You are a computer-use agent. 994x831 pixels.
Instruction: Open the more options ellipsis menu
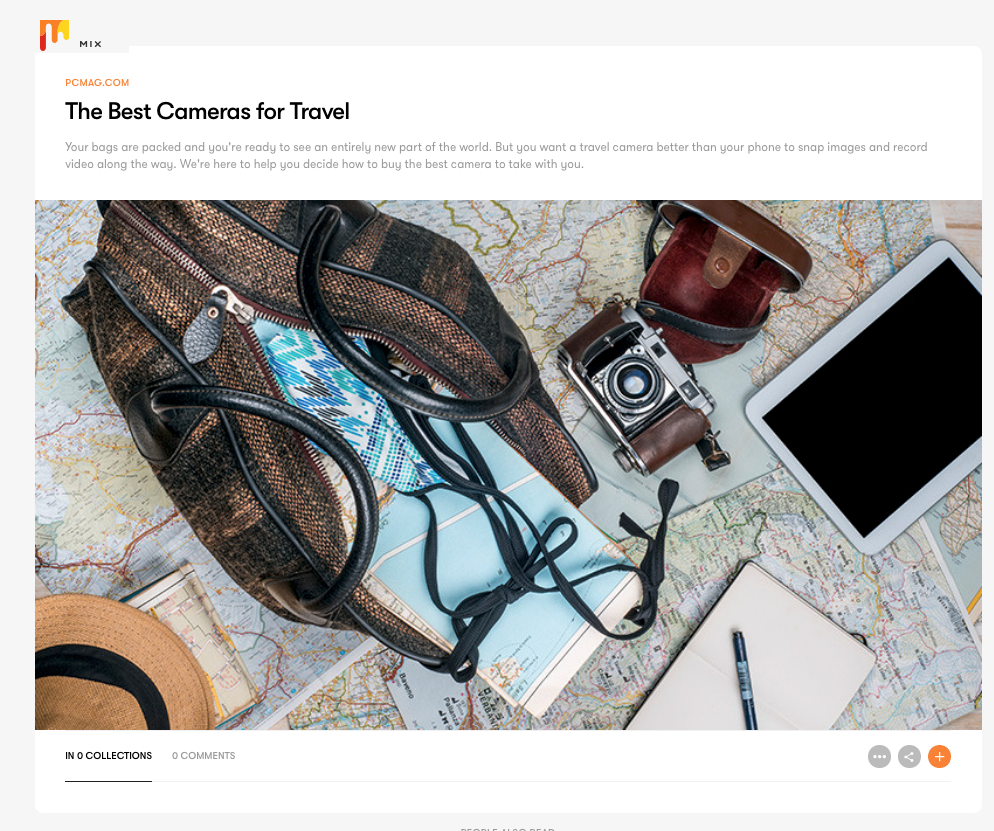(x=879, y=756)
